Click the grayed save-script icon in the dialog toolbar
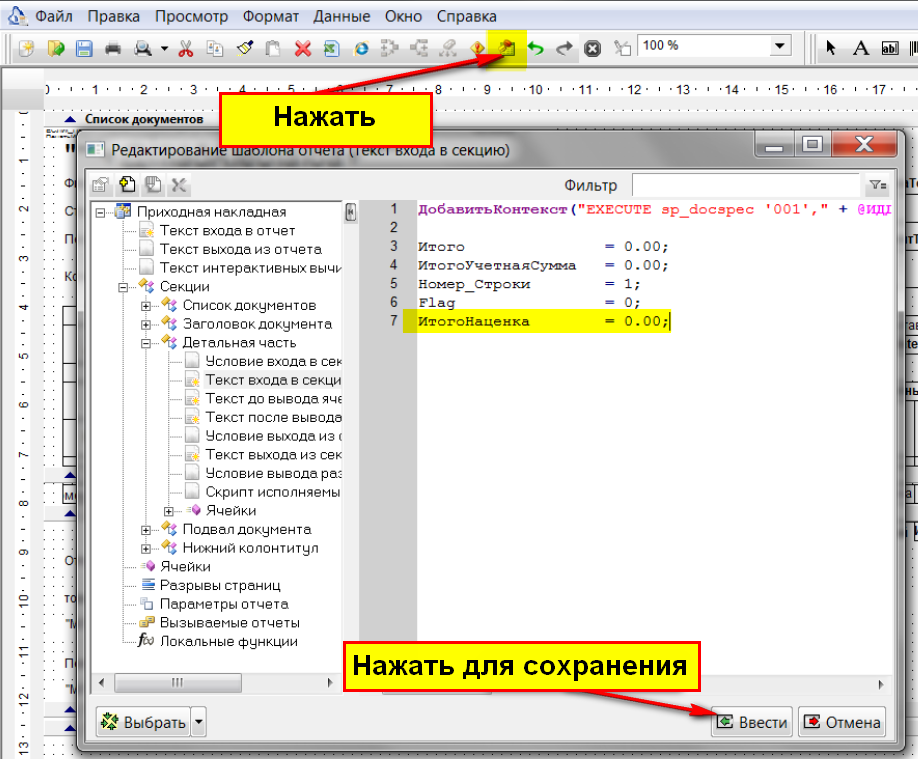The image size is (918, 759). 153,185
